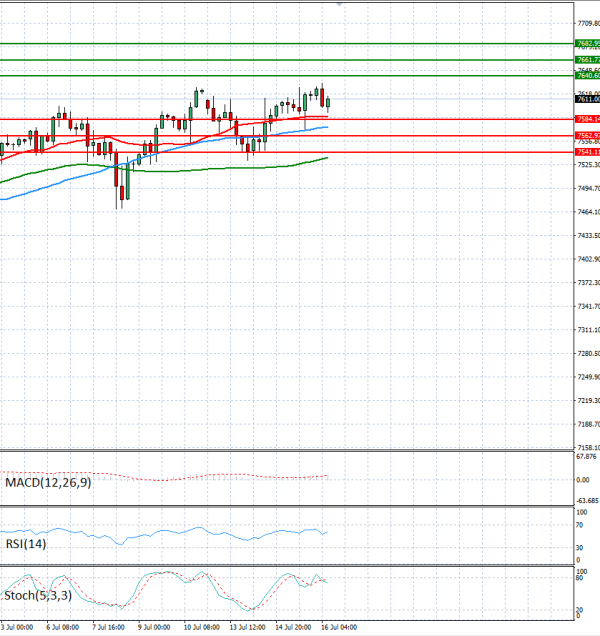Screen dimensions: 600x636
Task: Click the chart shift triangle marker at top
Action: pyautogui.click(x=340, y=4)
